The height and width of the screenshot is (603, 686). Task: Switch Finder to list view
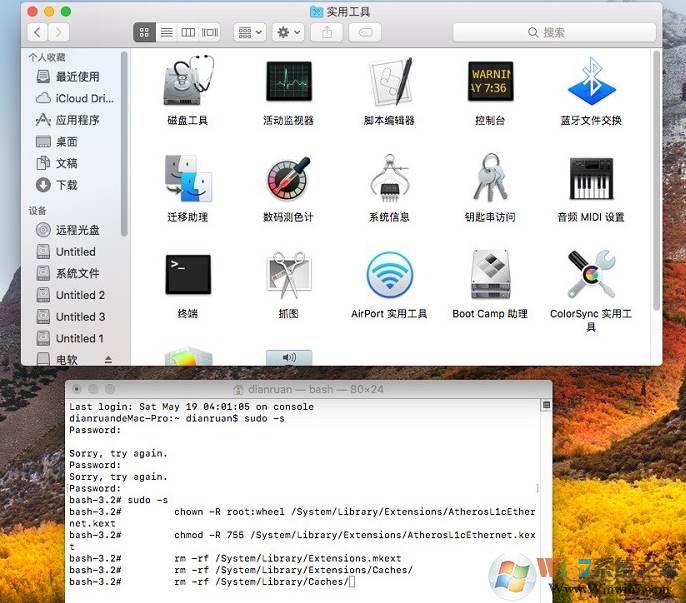[x=166, y=32]
